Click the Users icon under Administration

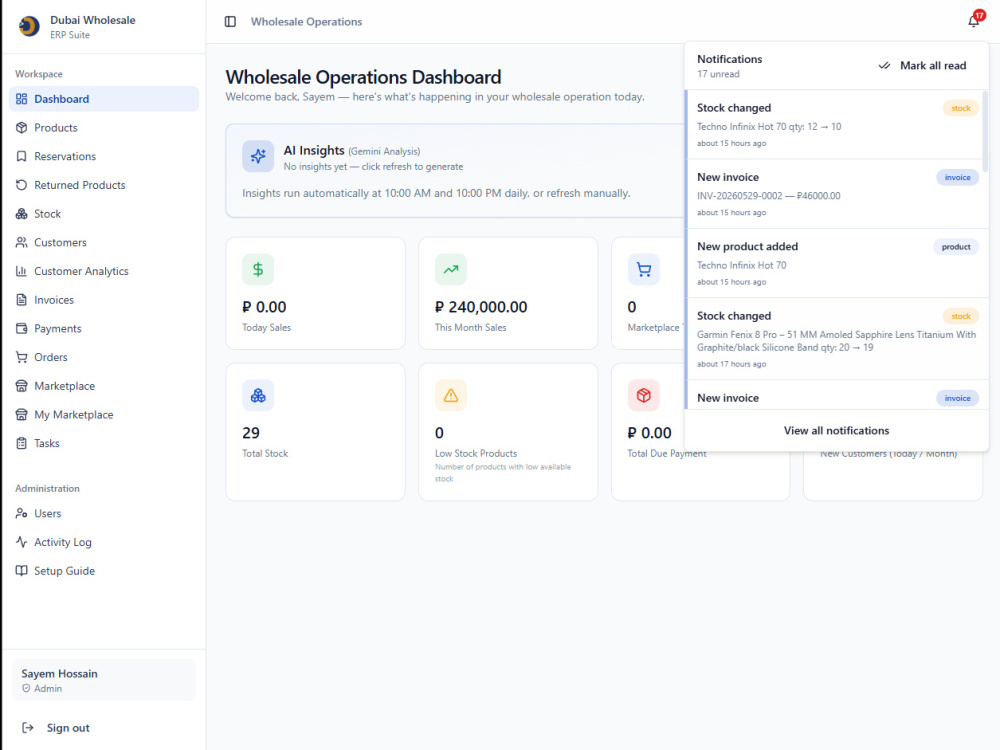click(22, 513)
